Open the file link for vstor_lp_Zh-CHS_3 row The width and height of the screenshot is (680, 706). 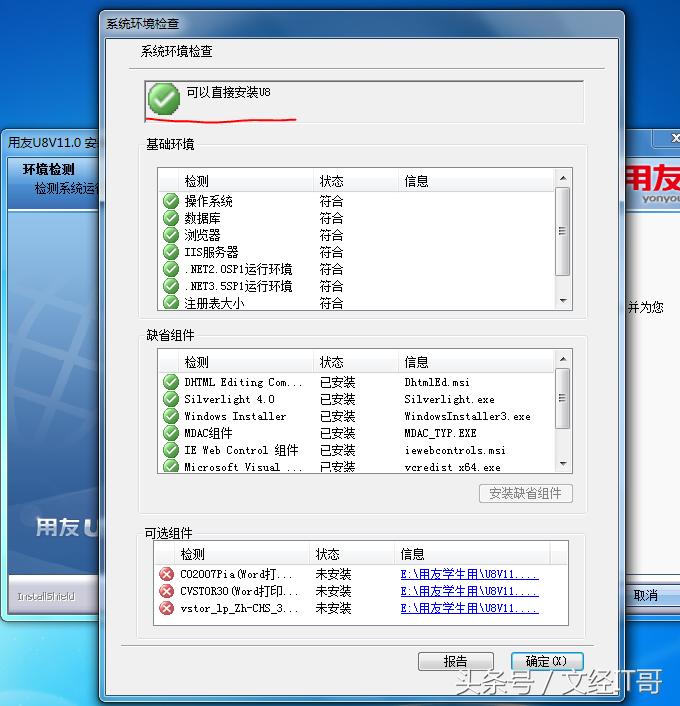click(x=469, y=608)
